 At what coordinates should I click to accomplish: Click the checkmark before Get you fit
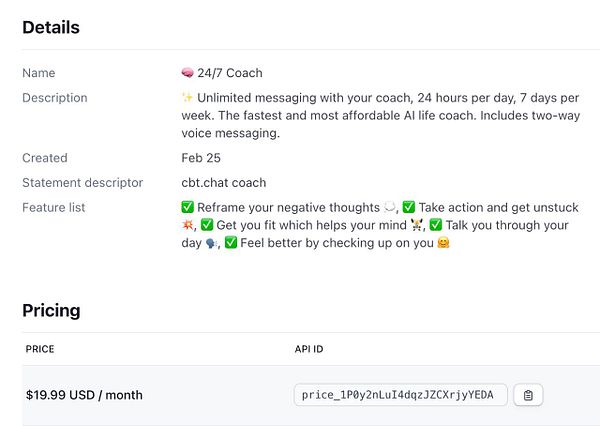tap(207, 226)
